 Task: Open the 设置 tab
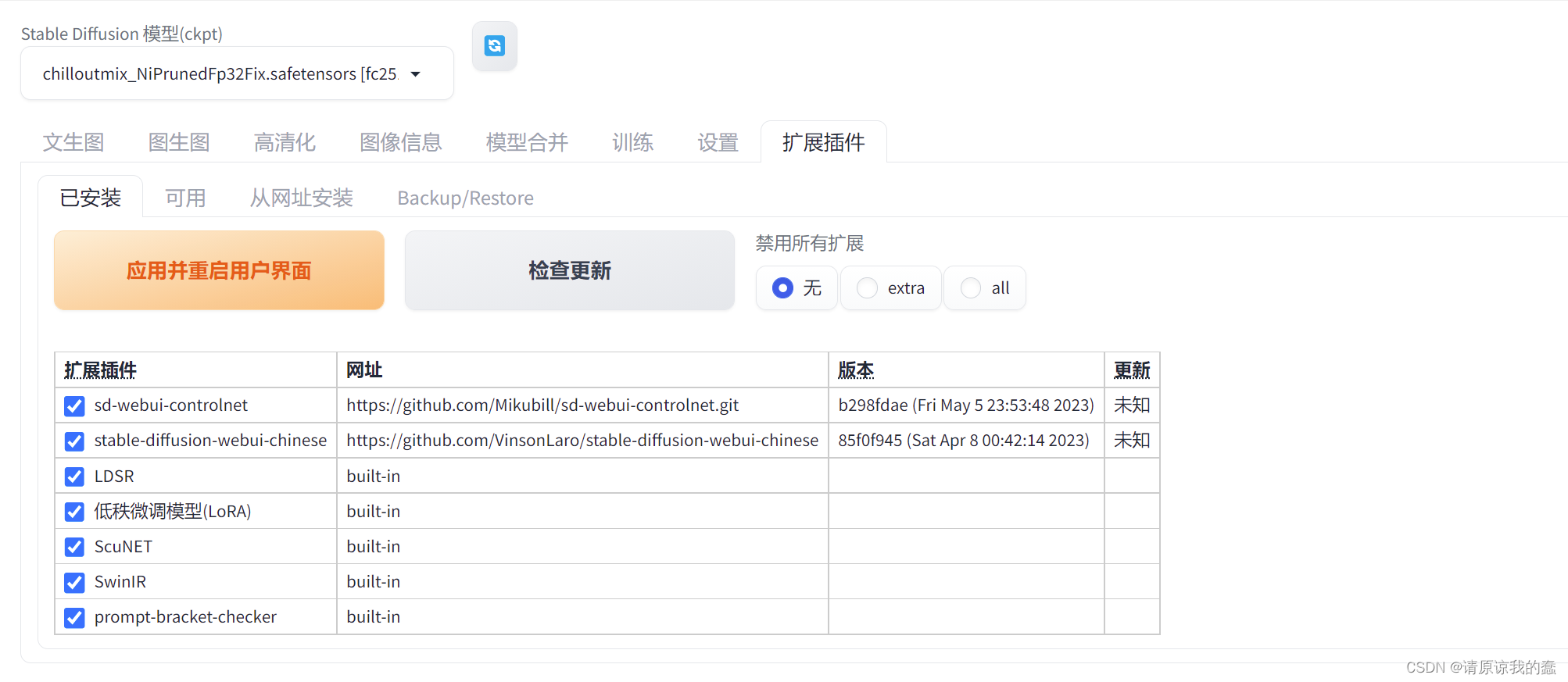(x=718, y=142)
